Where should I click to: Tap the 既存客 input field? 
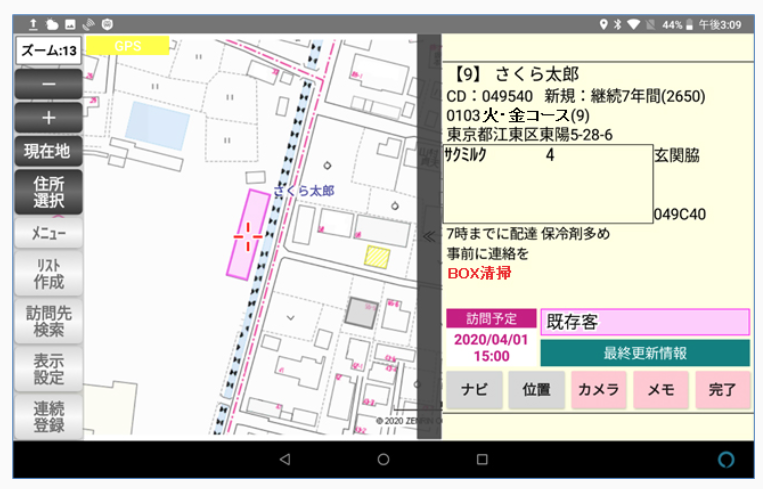click(x=645, y=322)
